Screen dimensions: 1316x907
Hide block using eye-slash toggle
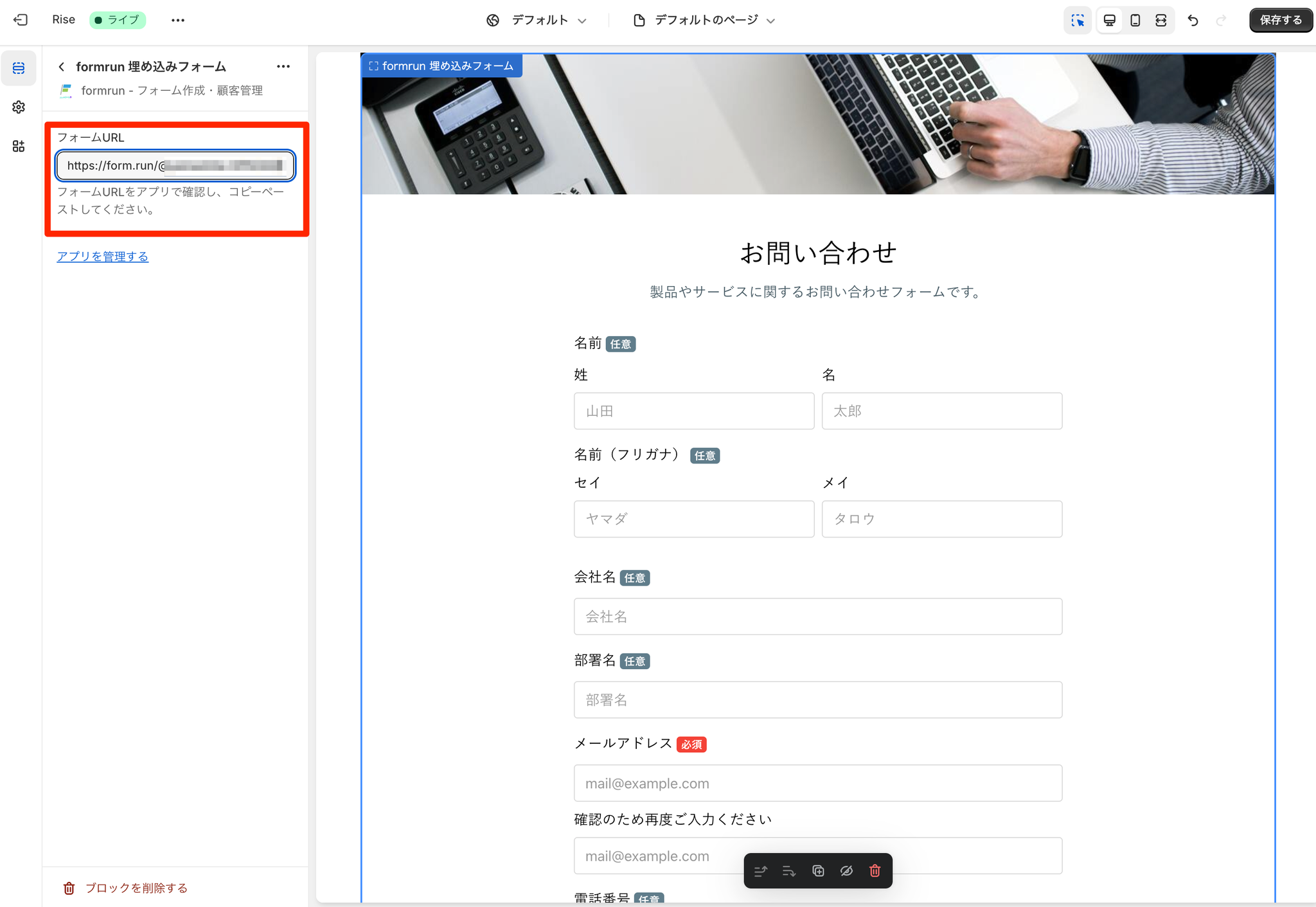[846, 871]
